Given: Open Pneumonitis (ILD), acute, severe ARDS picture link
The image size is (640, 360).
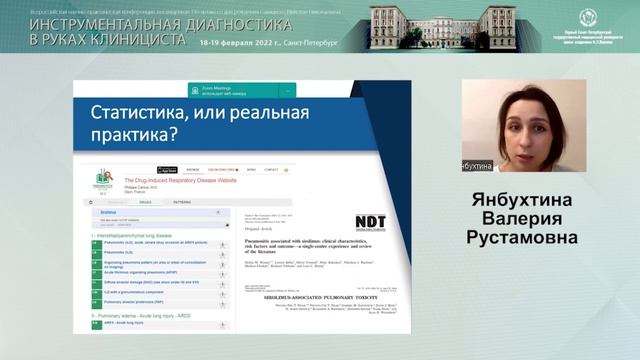Looking at the screenshot, I should click(156, 242).
